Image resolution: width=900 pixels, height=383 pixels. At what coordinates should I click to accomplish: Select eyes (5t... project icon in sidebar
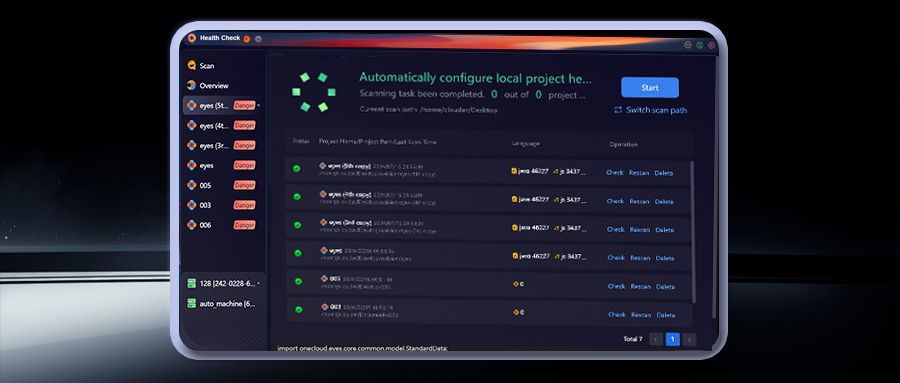click(192, 106)
